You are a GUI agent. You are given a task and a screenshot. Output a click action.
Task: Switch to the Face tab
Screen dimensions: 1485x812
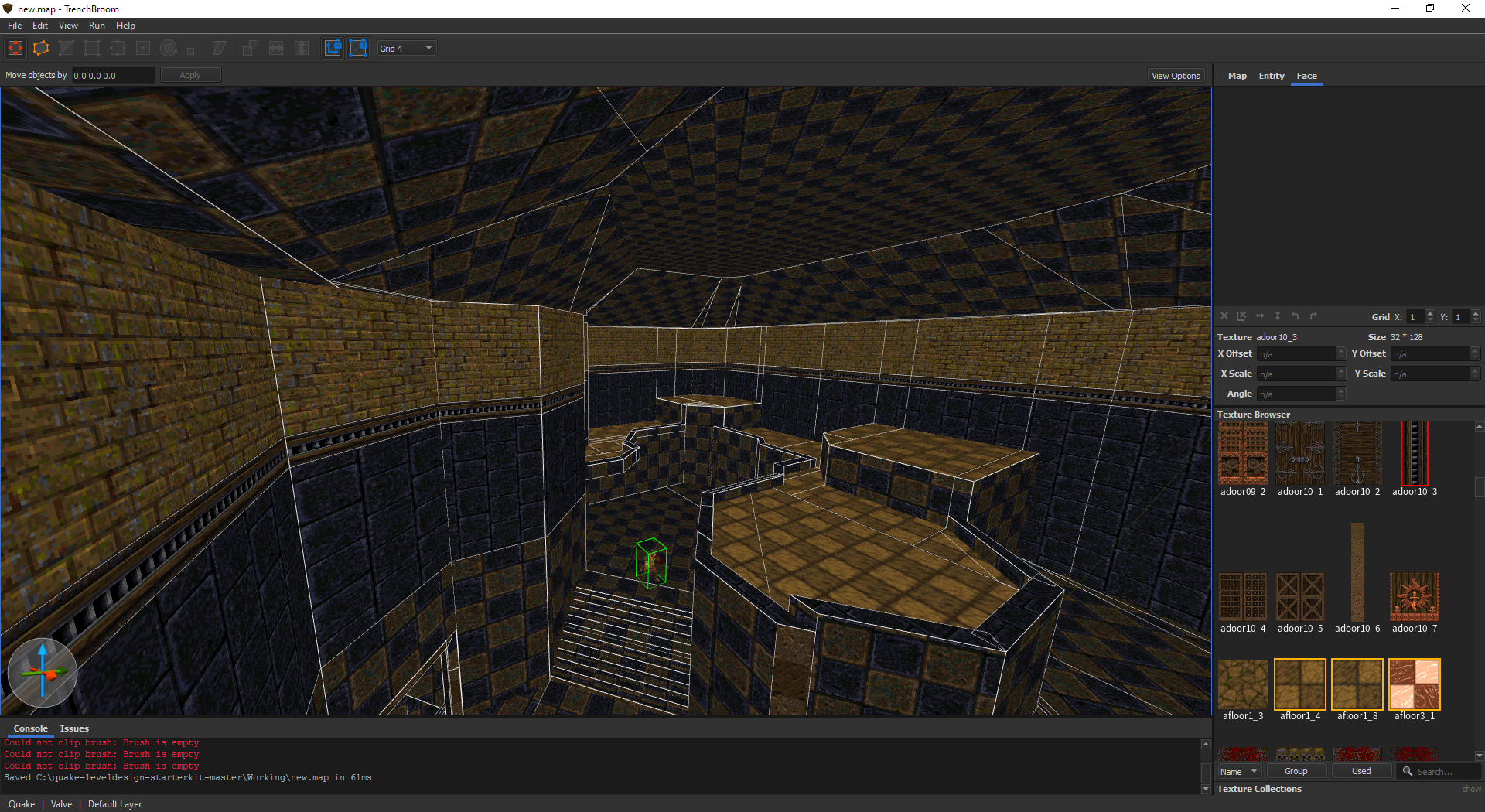pyautogui.click(x=1306, y=76)
